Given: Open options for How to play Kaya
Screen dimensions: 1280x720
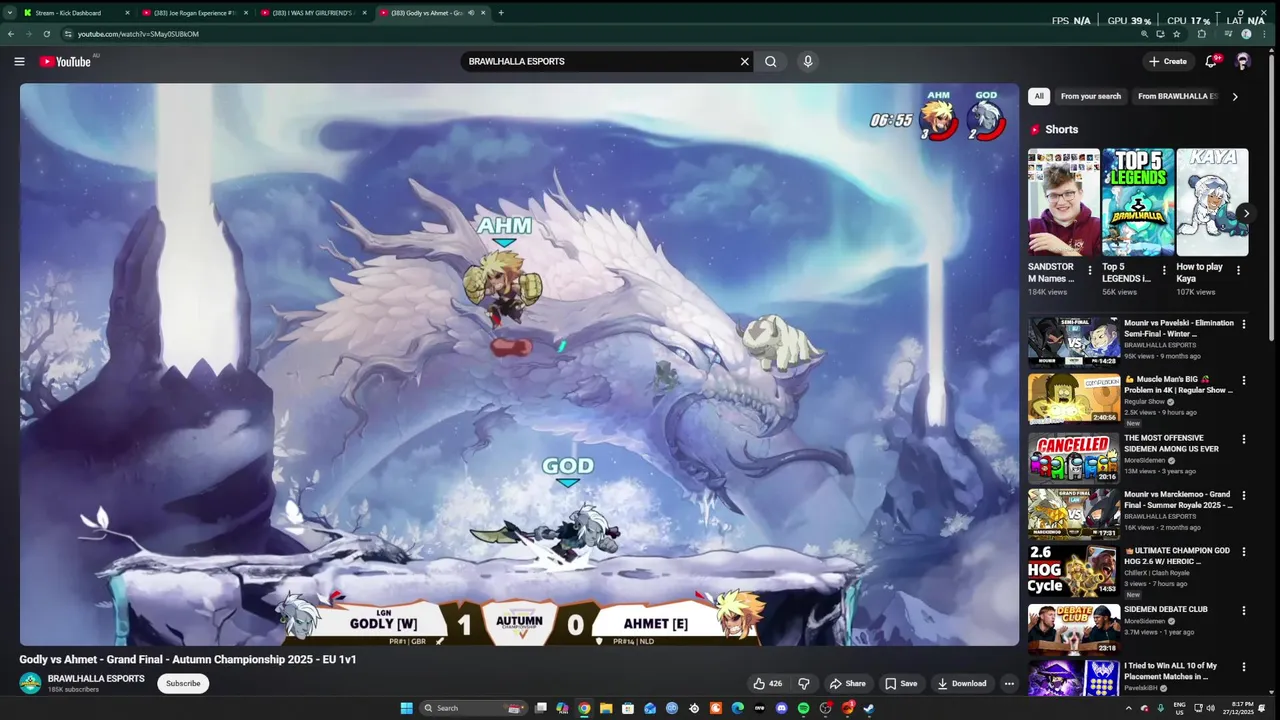Looking at the screenshot, I should (x=1238, y=271).
